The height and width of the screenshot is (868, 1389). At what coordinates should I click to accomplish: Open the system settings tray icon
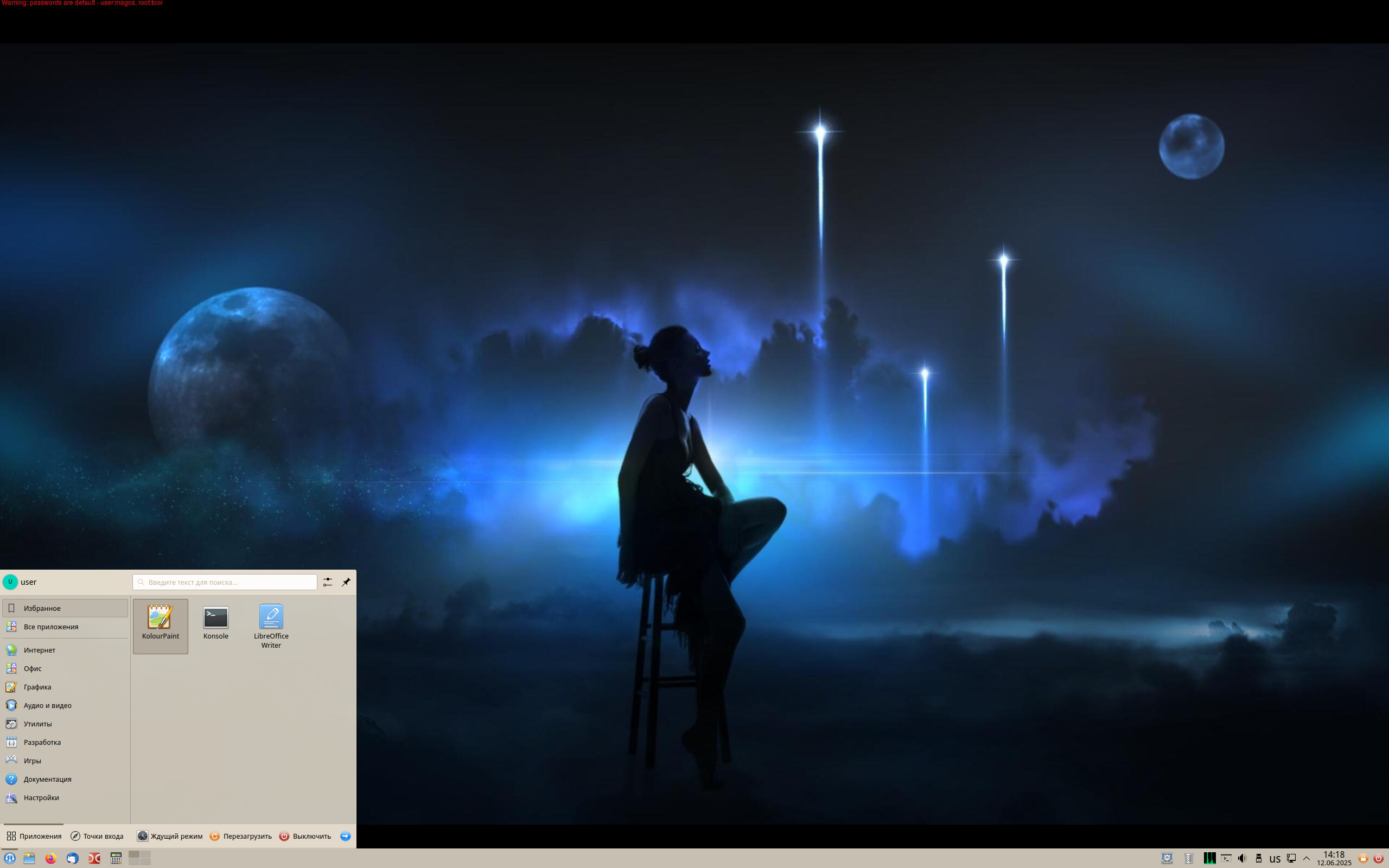click(1167, 858)
